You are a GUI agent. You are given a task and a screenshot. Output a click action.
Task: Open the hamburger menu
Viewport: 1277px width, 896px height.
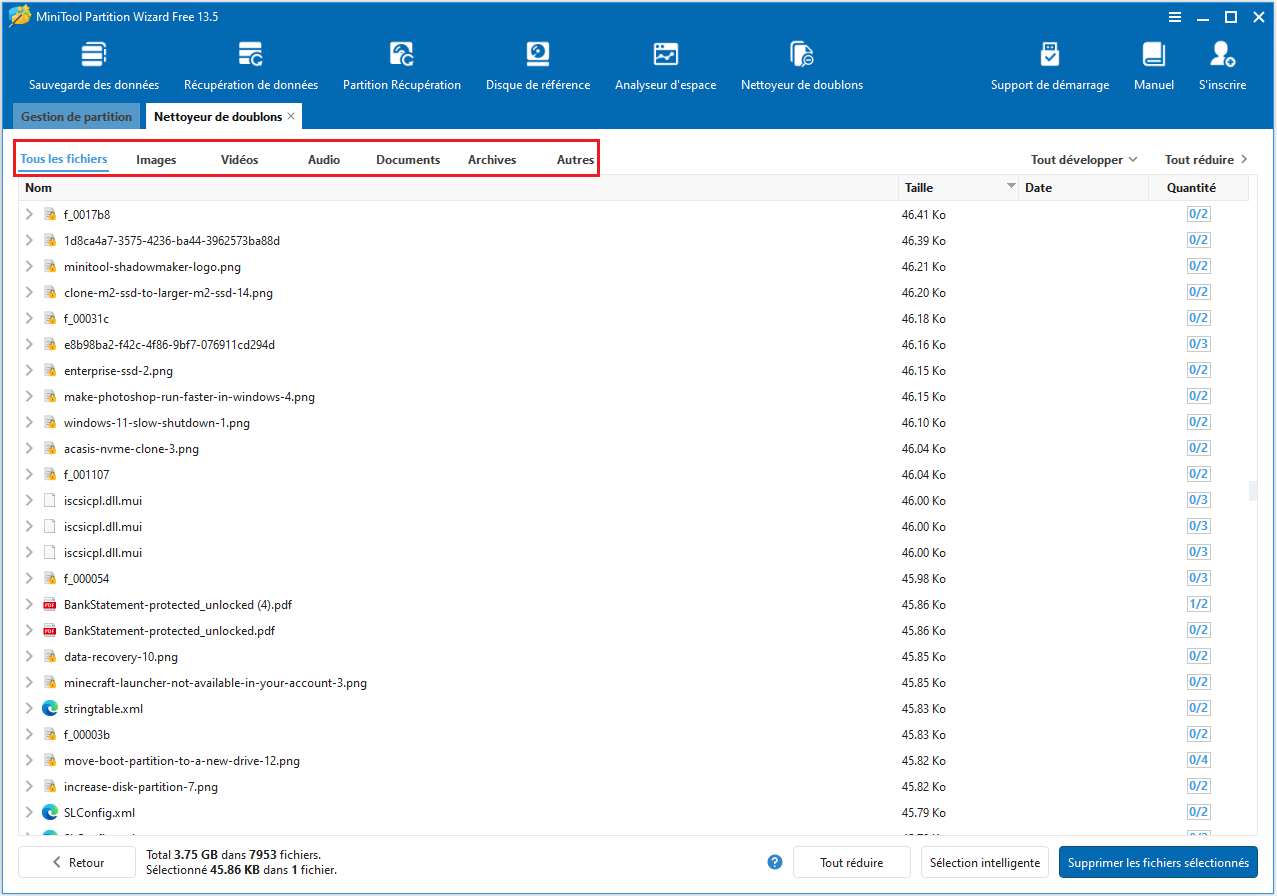[1173, 16]
